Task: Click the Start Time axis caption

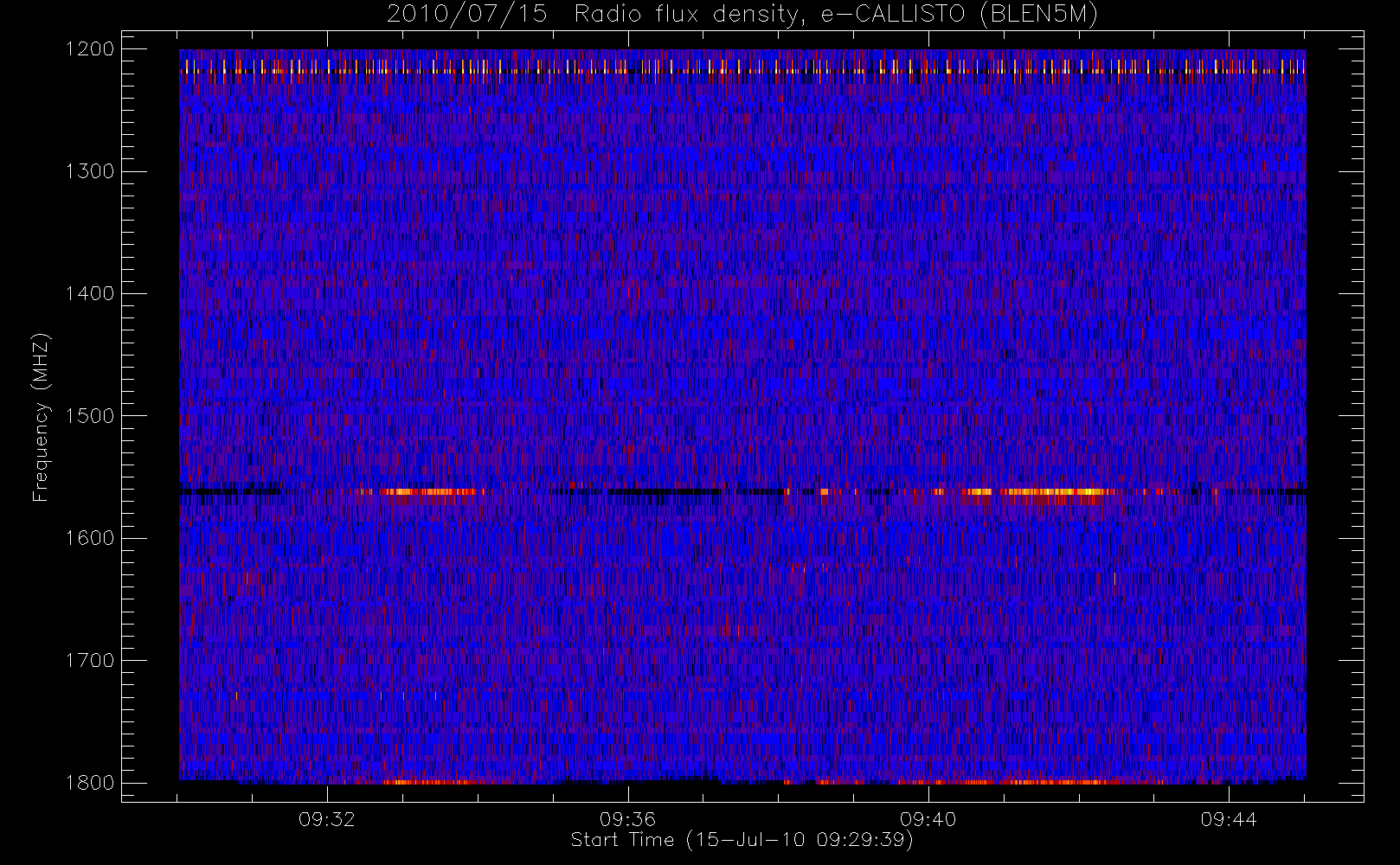Action: [x=742, y=840]
